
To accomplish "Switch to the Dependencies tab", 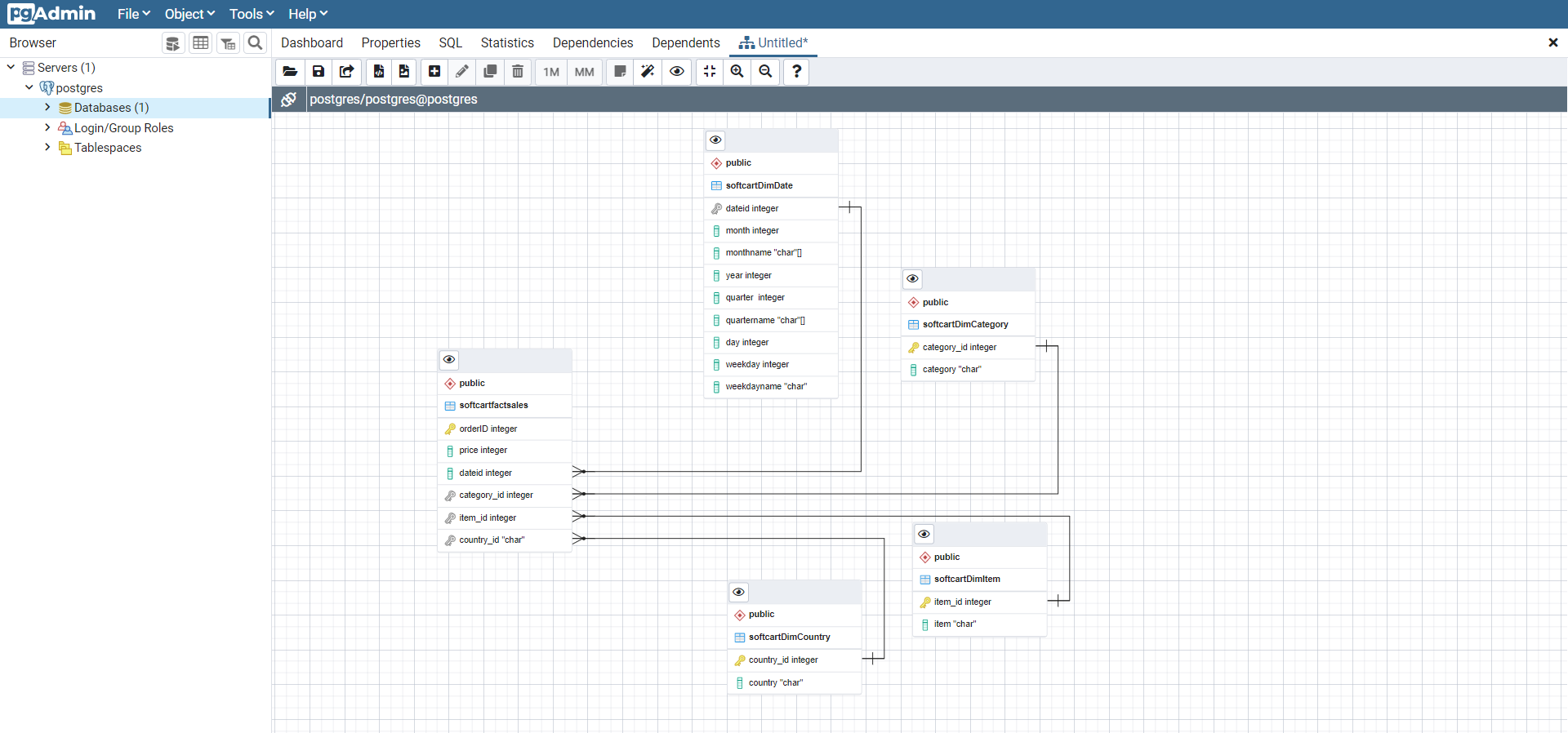I will click(593, 43).
